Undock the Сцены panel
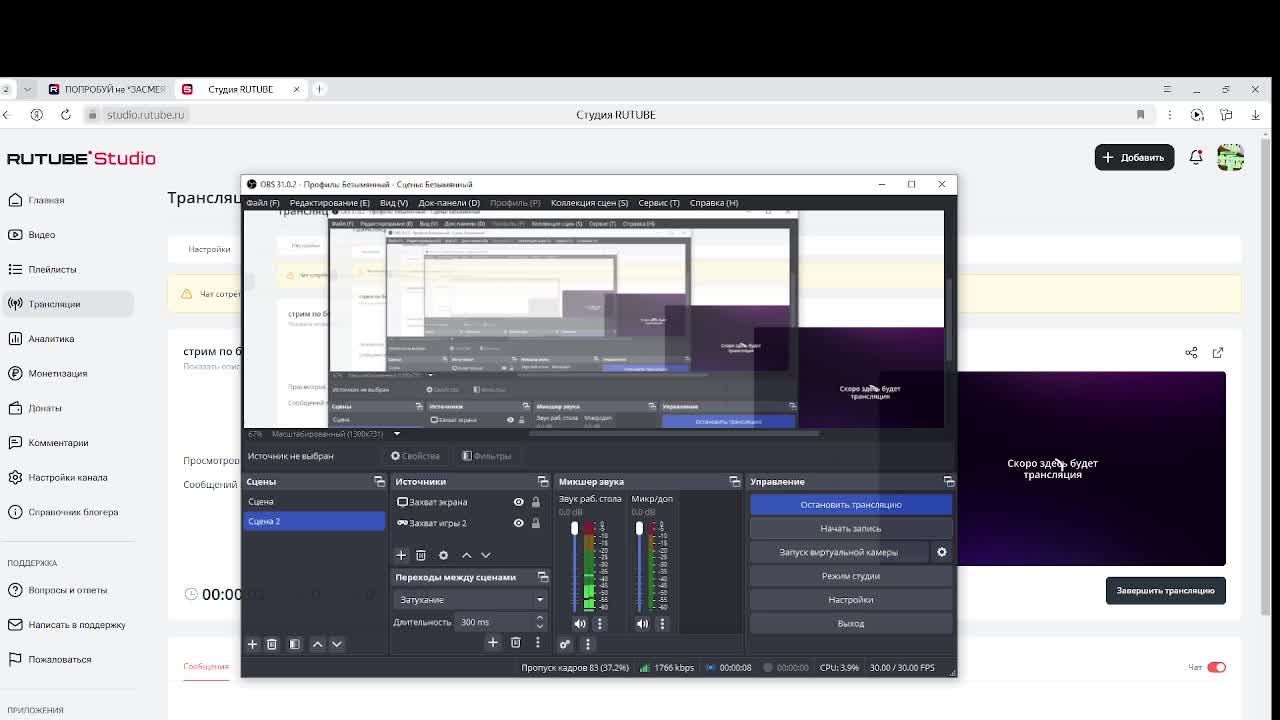1280x720 pixels. pos(379,482)
